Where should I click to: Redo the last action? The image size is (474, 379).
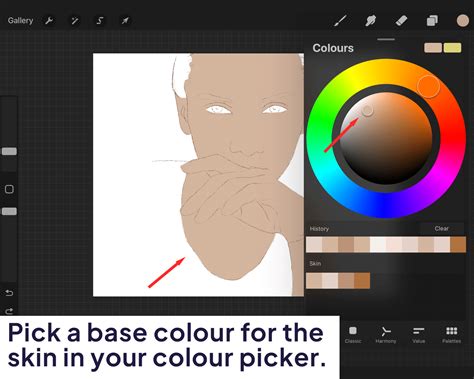9,311
